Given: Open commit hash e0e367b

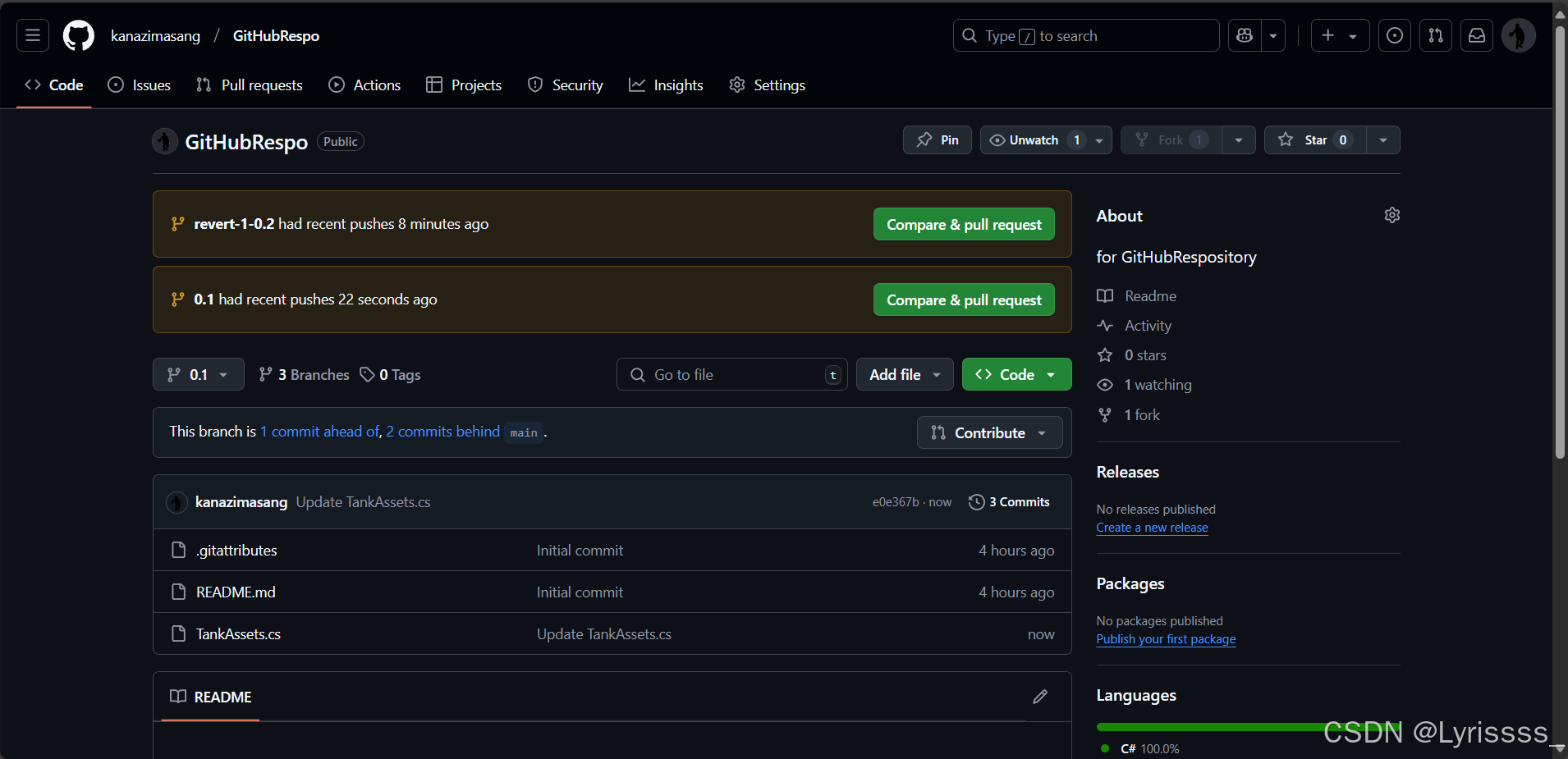Looking at the screenshot, I should [896, 502].
